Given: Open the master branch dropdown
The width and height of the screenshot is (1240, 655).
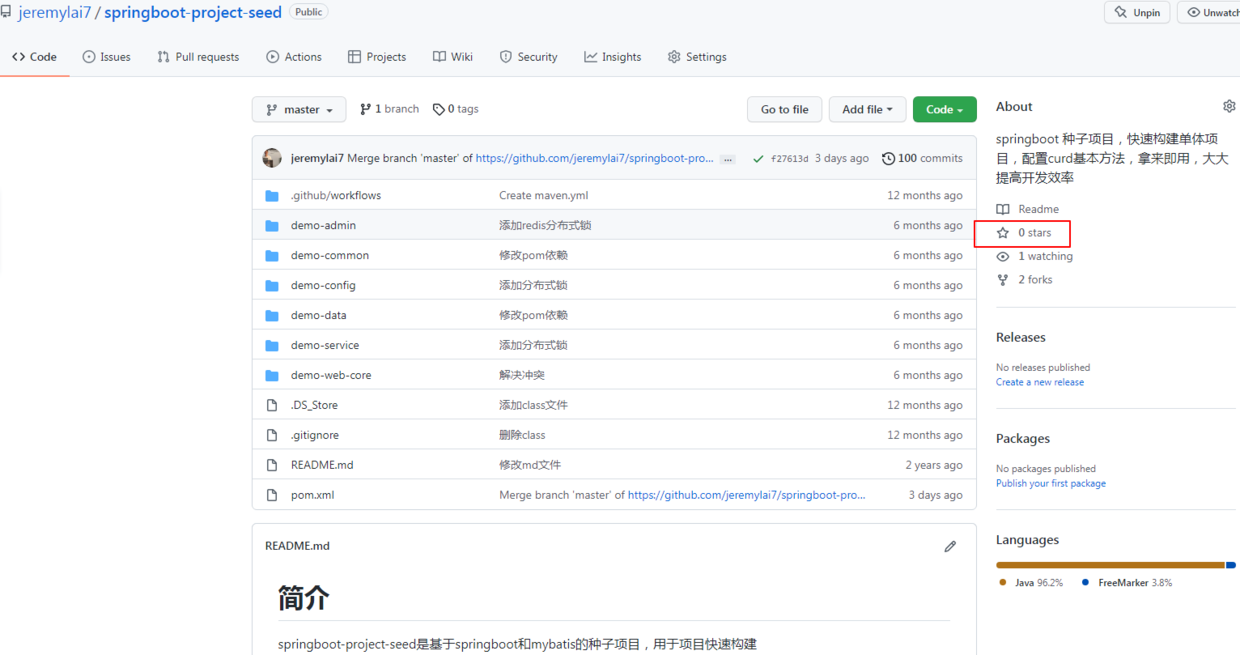Looking at the screenshot, I should pos(299,110).
